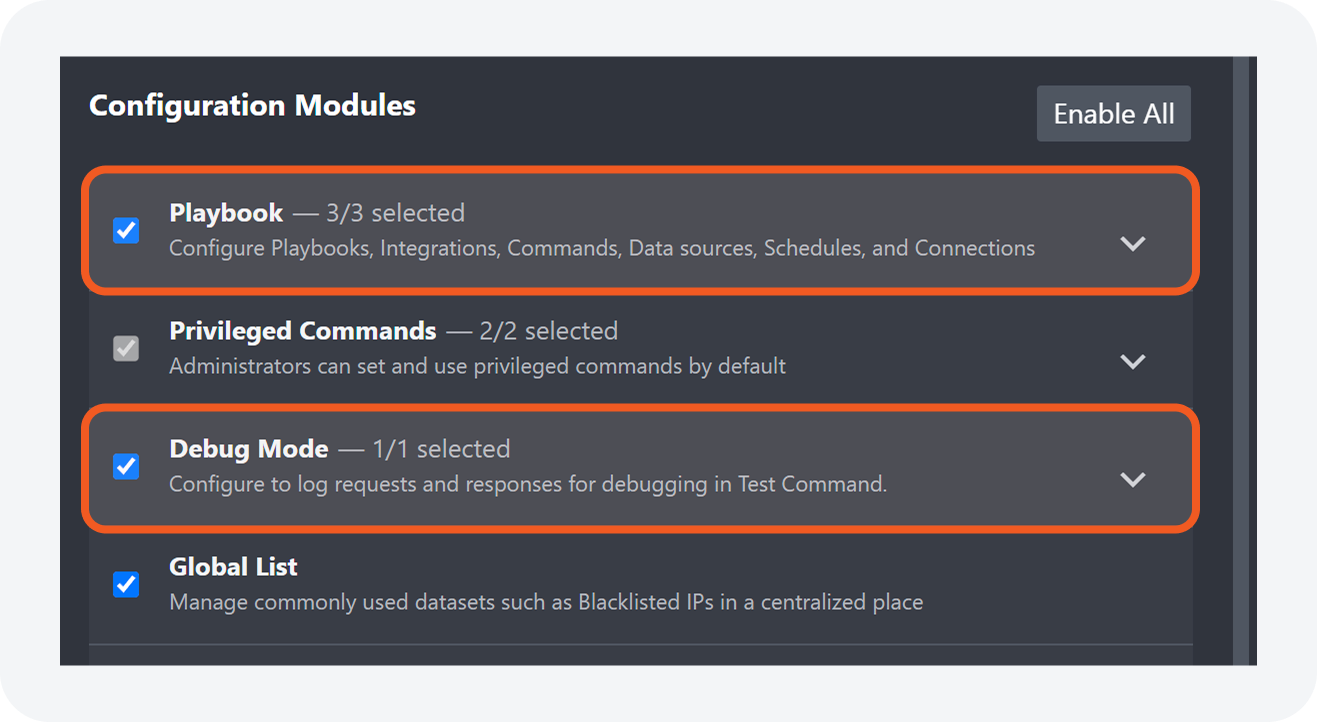The height and width of the screenshot is (722, 1317).
Task: Select the Privileged Commands title
Action: pos(302,331)
